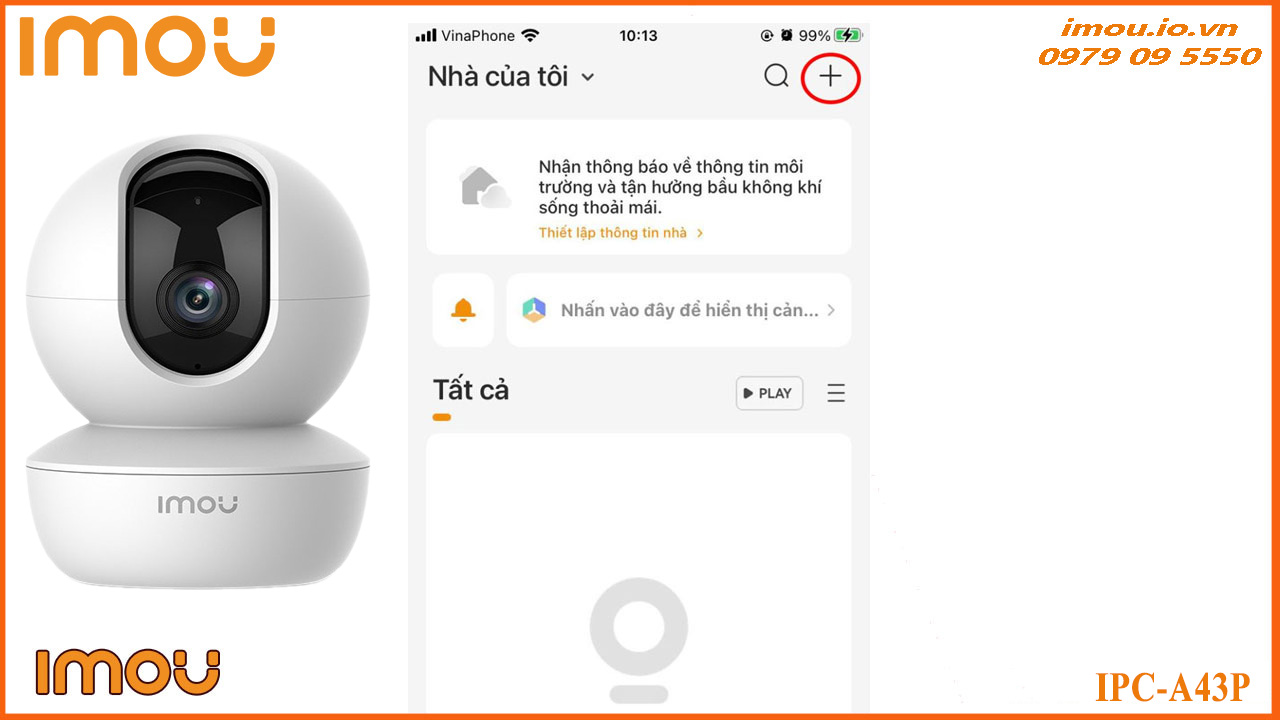The width and height of the screenshot is (1280, 720).
Task: Open search with the magnifier icon
Action: pyautogui.click(x=777, y=76)
